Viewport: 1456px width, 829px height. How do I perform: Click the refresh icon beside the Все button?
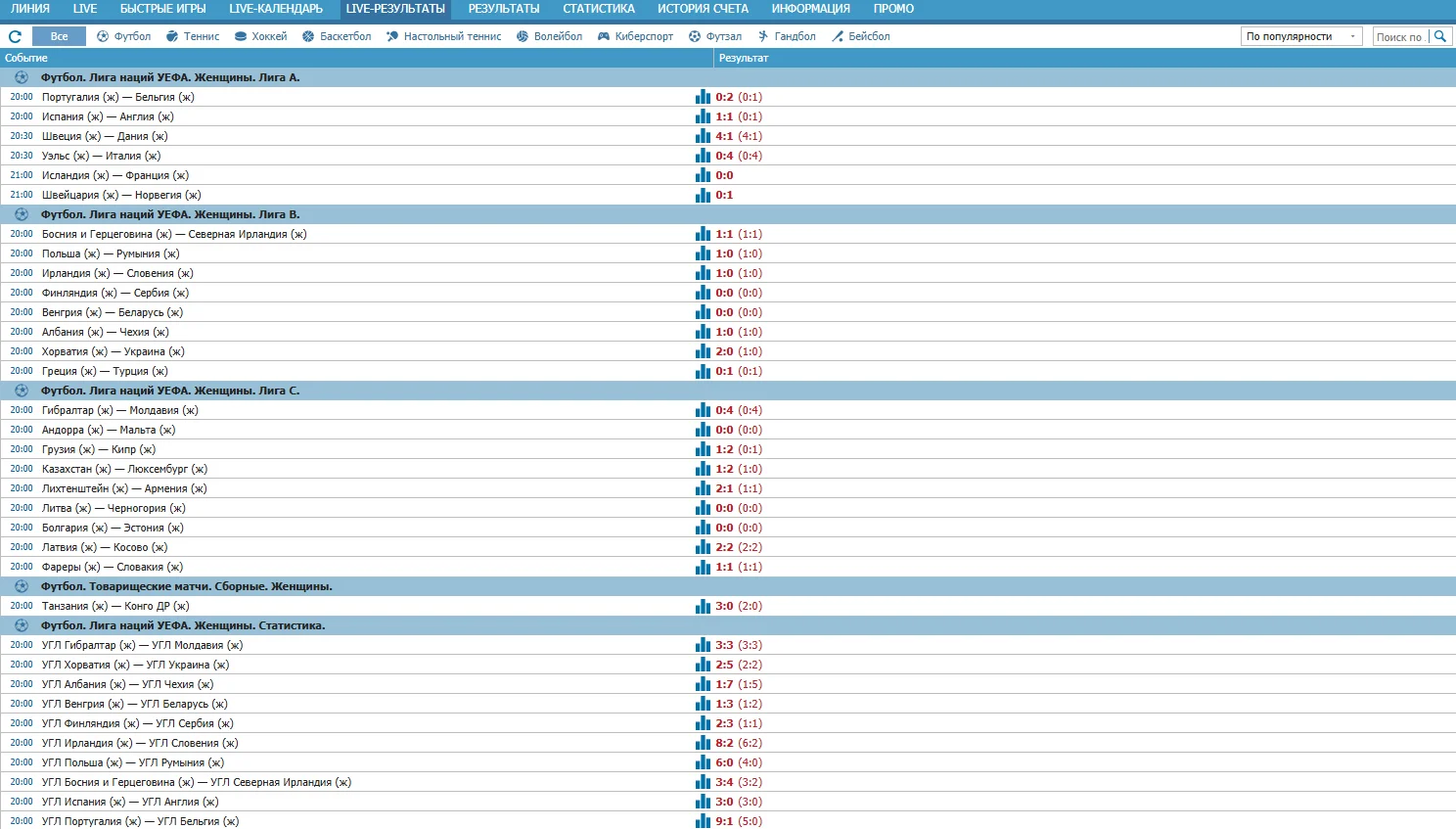pos(15,36)
